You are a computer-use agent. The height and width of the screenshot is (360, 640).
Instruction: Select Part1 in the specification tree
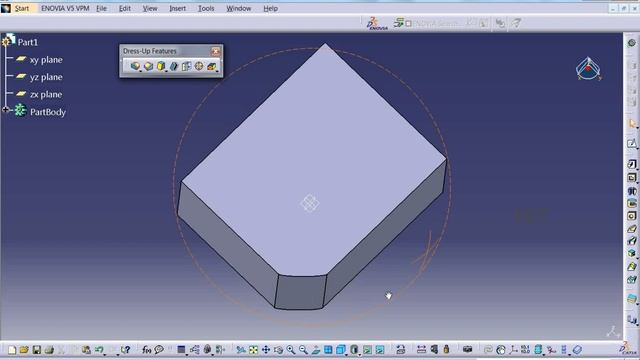click(x=27, y=42)
